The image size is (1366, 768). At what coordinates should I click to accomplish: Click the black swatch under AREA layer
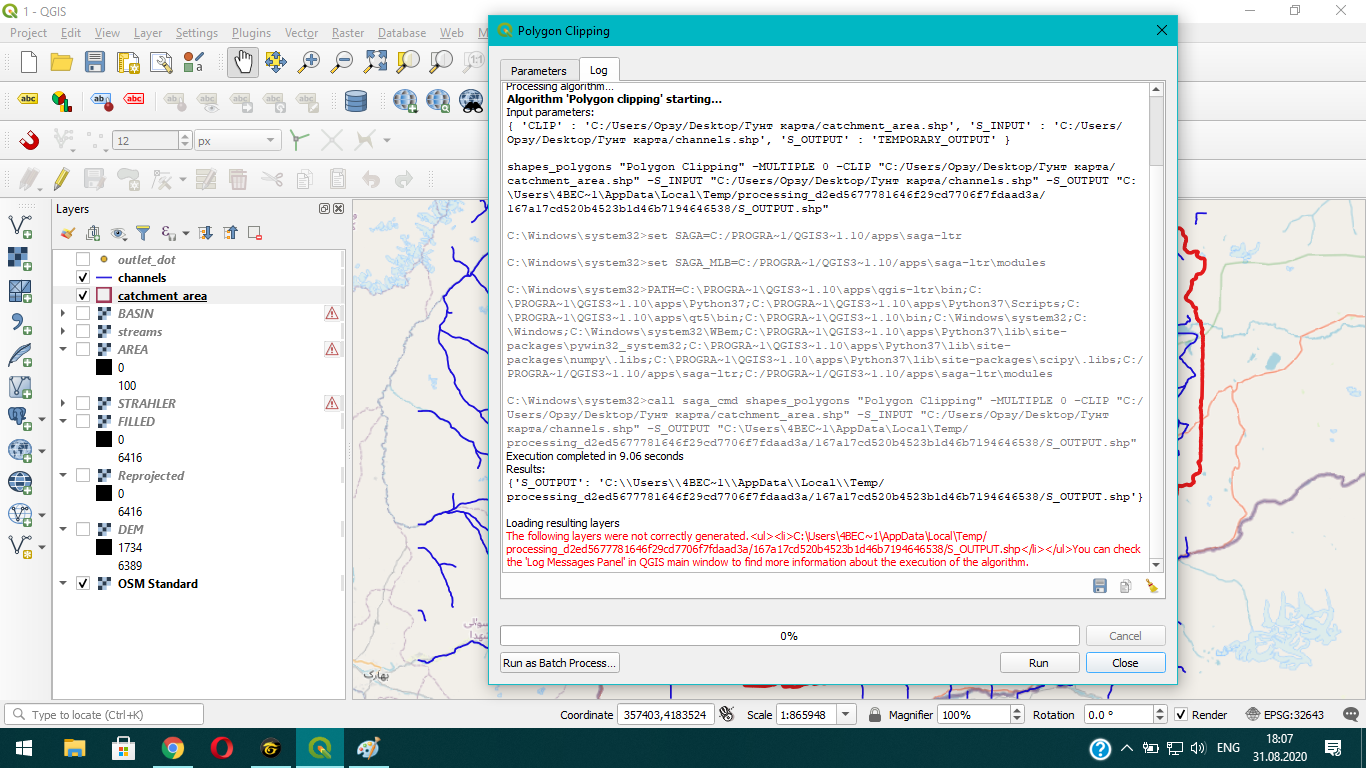(x=104, y=368)
